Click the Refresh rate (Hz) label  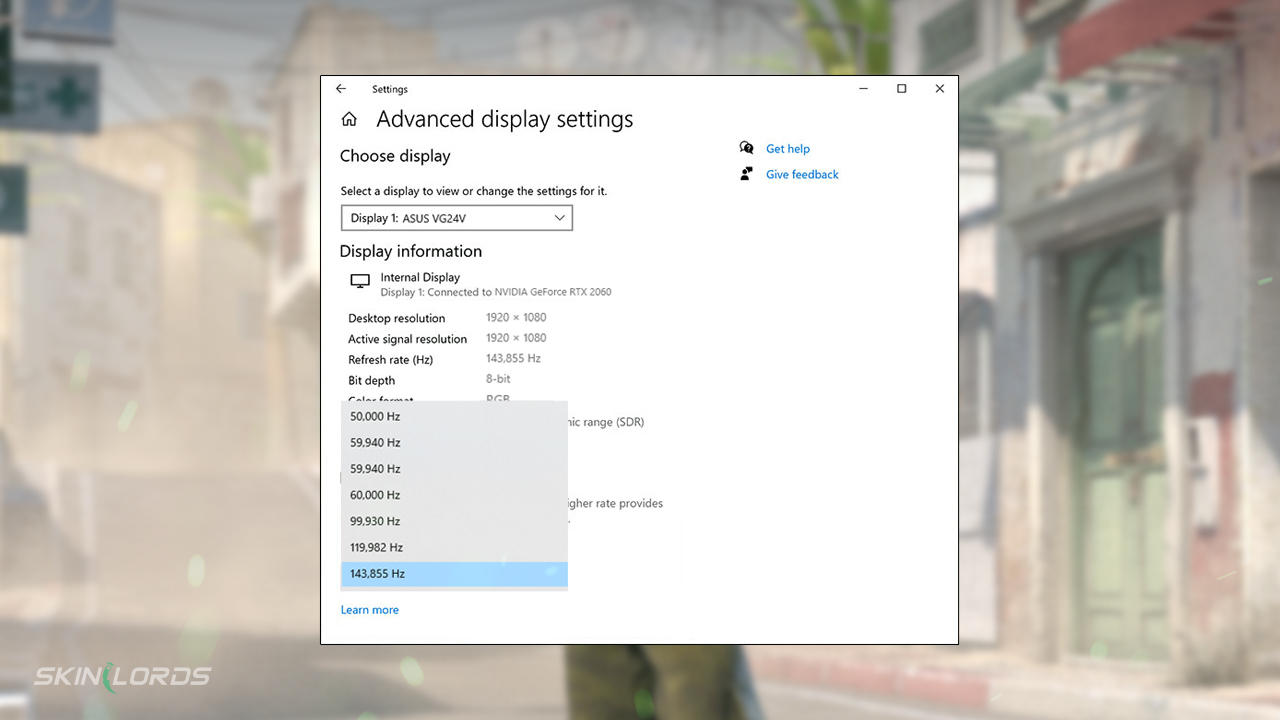coord(391,360)
